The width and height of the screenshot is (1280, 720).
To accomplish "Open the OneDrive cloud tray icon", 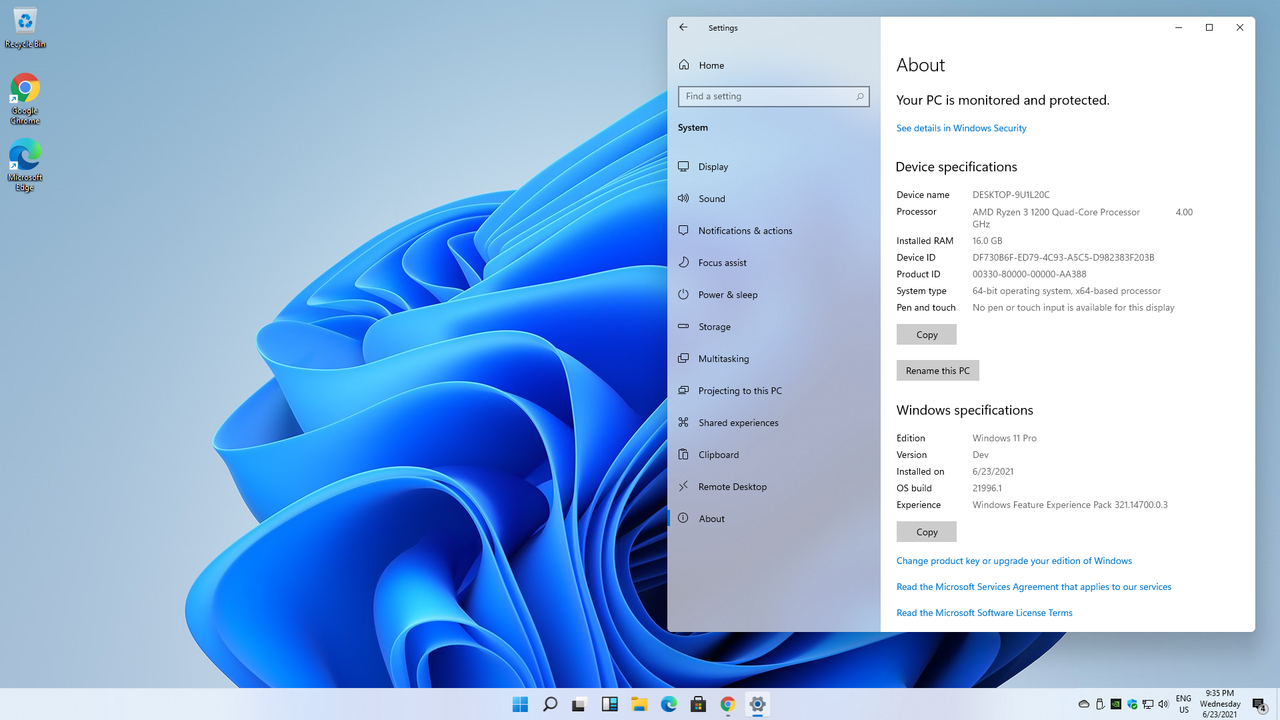I will (1084, 704).
